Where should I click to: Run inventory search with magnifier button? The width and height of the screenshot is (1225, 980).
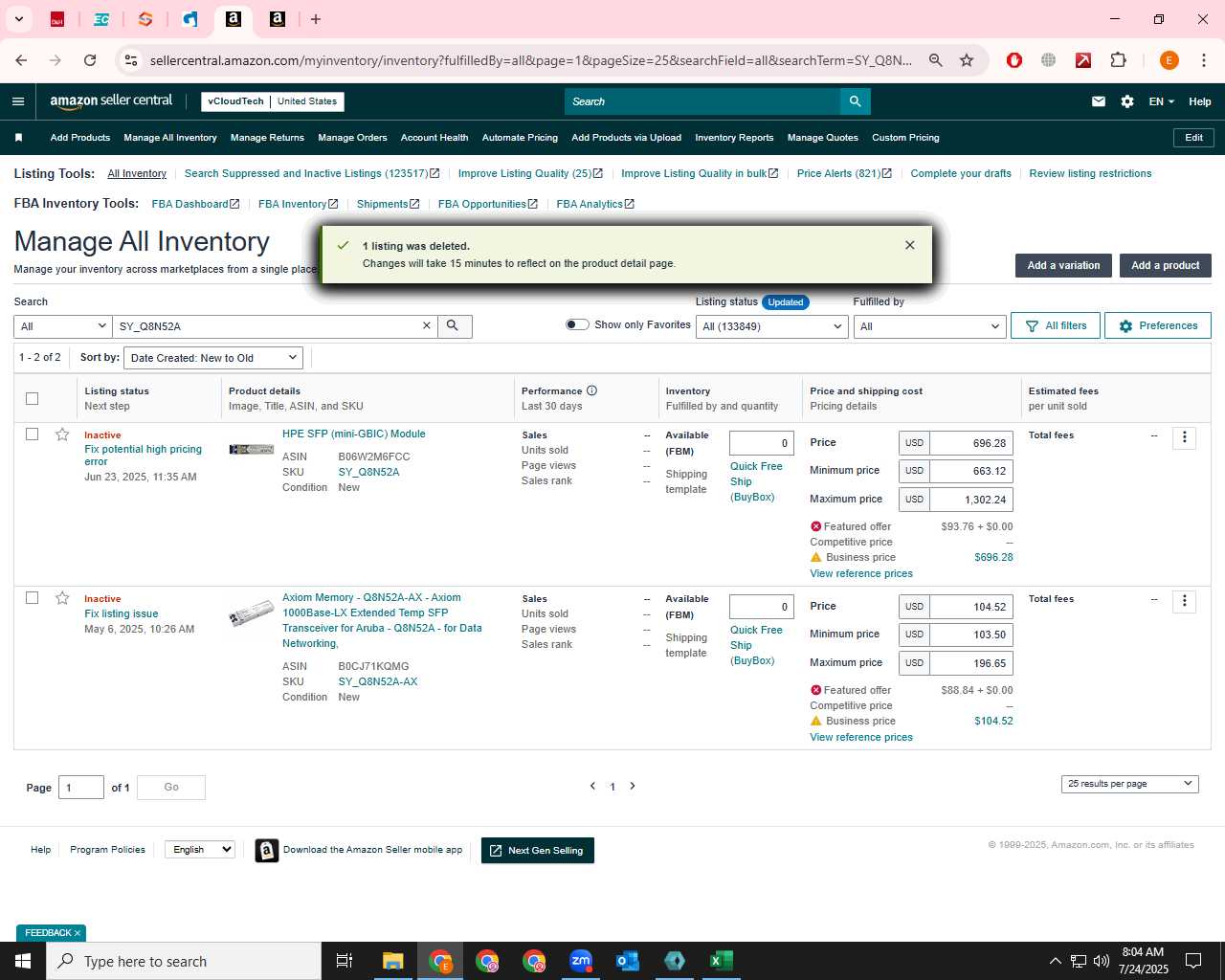pyautogui.click(x=454, y=326)
